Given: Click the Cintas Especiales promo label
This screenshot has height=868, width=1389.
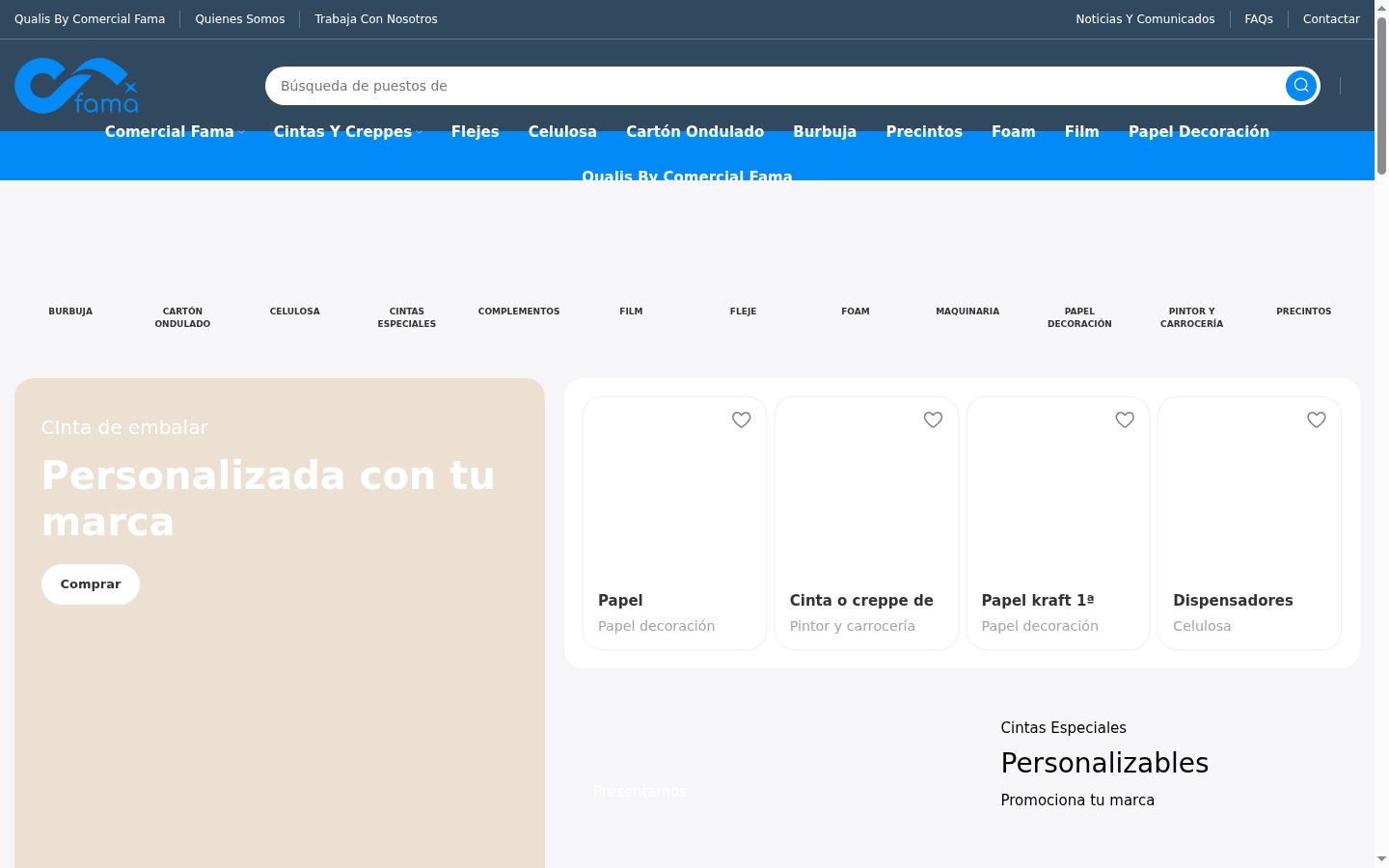Looking at the screenshot, I should tap(1063, 728).
